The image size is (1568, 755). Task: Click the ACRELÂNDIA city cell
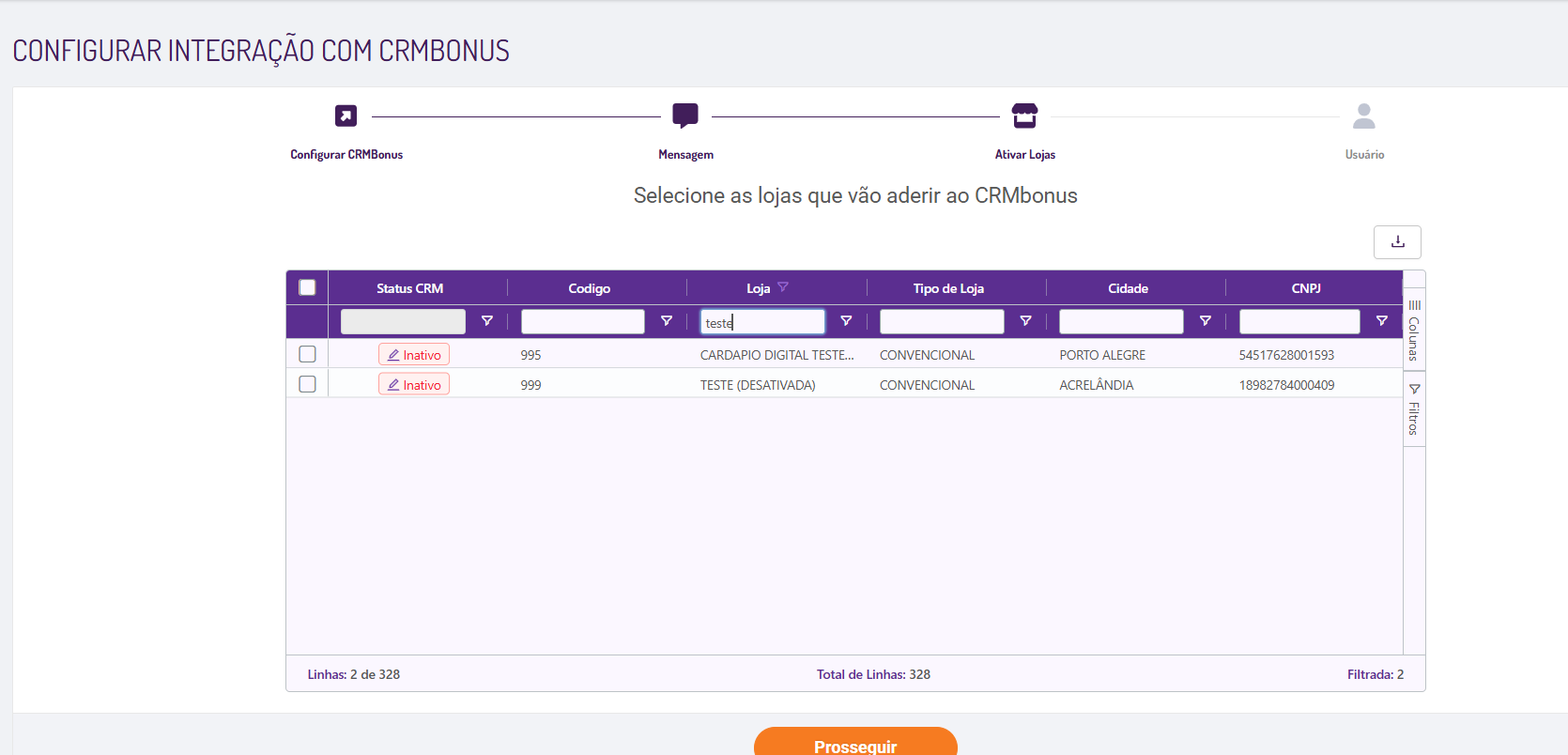[1097, 385]
